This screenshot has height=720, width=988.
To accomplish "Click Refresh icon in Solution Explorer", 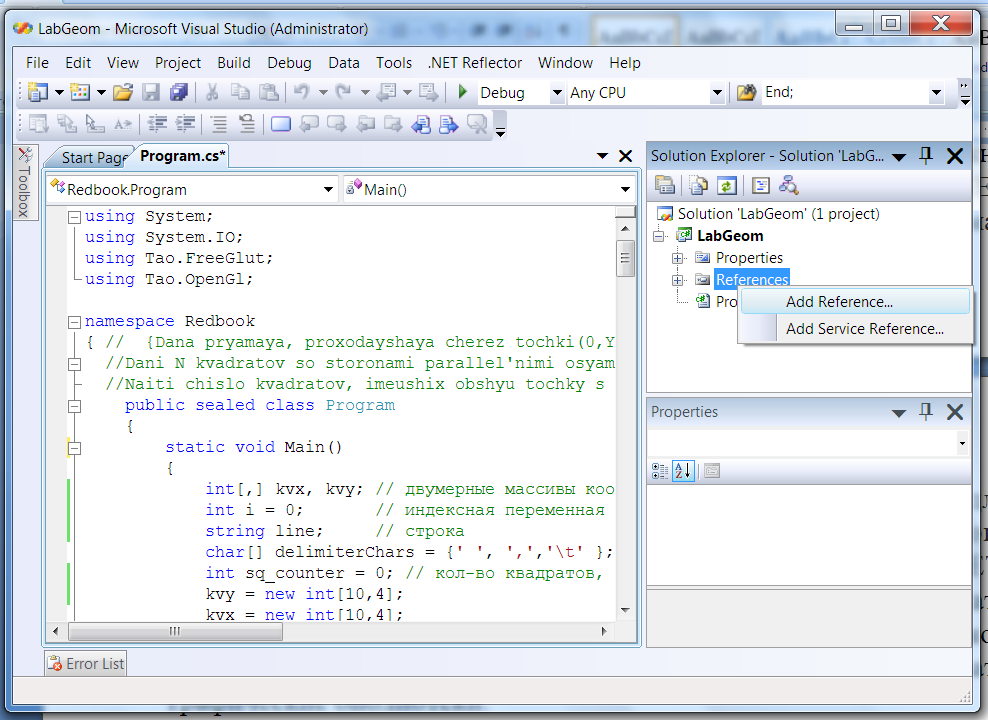I will (727, 185).
